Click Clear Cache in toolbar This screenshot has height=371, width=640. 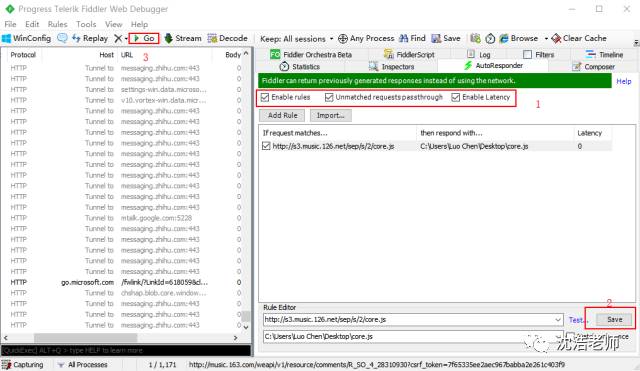point(579,38)
